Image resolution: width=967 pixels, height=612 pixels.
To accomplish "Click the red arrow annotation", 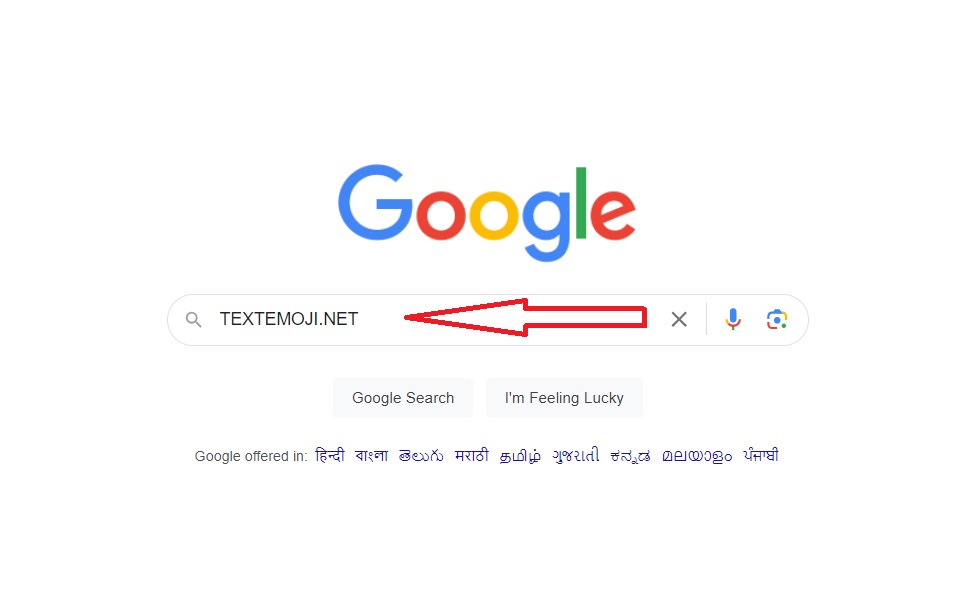I will [525, 318].
